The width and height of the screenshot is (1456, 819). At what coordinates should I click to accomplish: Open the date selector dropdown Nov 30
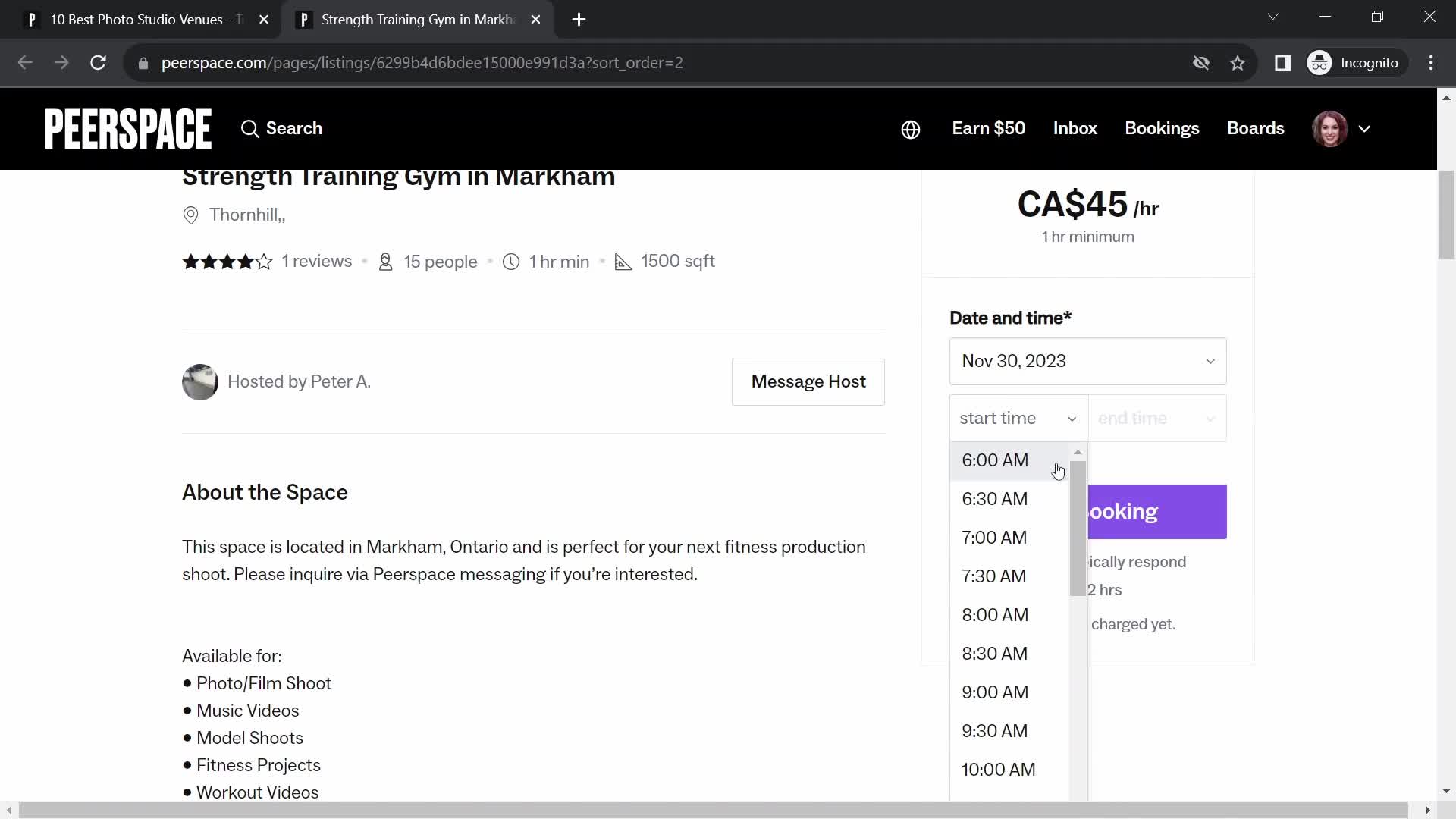click(1090, 361)
